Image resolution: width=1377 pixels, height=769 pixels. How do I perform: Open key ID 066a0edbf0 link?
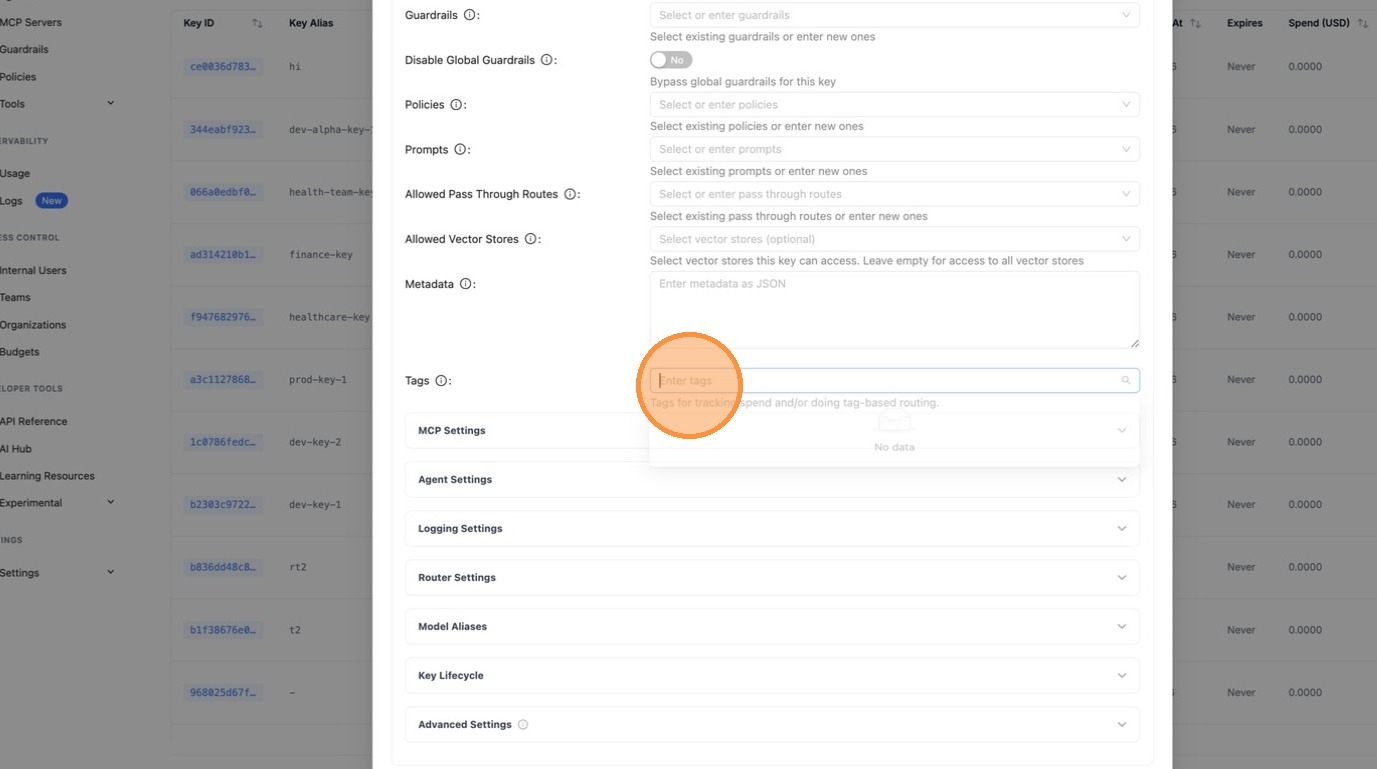[224, 192]
